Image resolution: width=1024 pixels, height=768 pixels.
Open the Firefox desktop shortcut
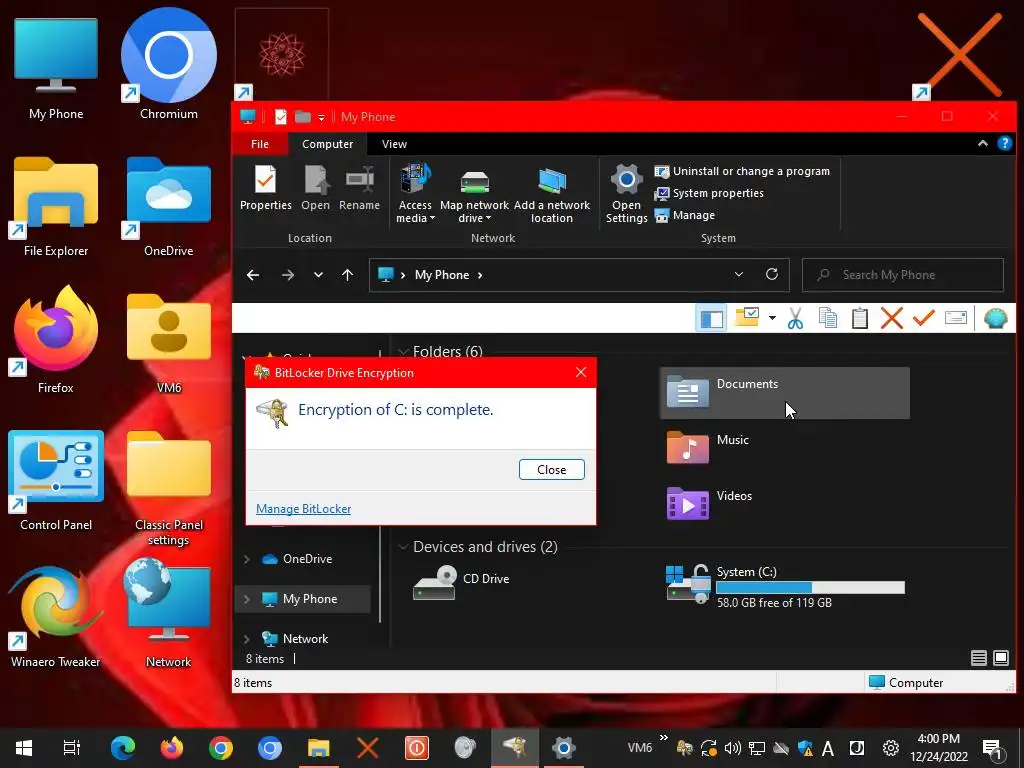click(x=56, y=340)
